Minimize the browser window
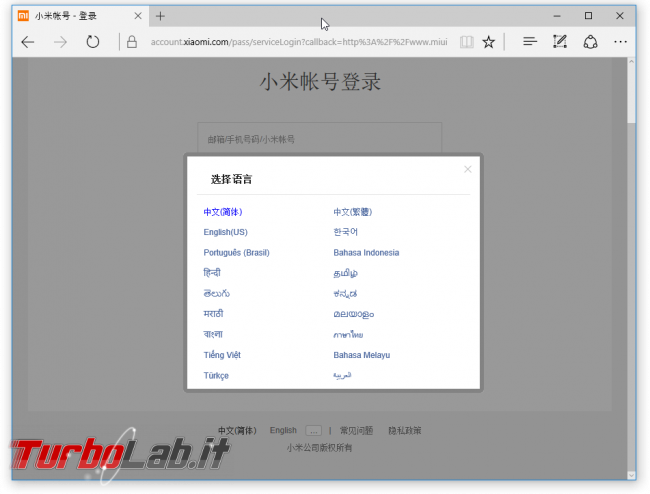 557,16
